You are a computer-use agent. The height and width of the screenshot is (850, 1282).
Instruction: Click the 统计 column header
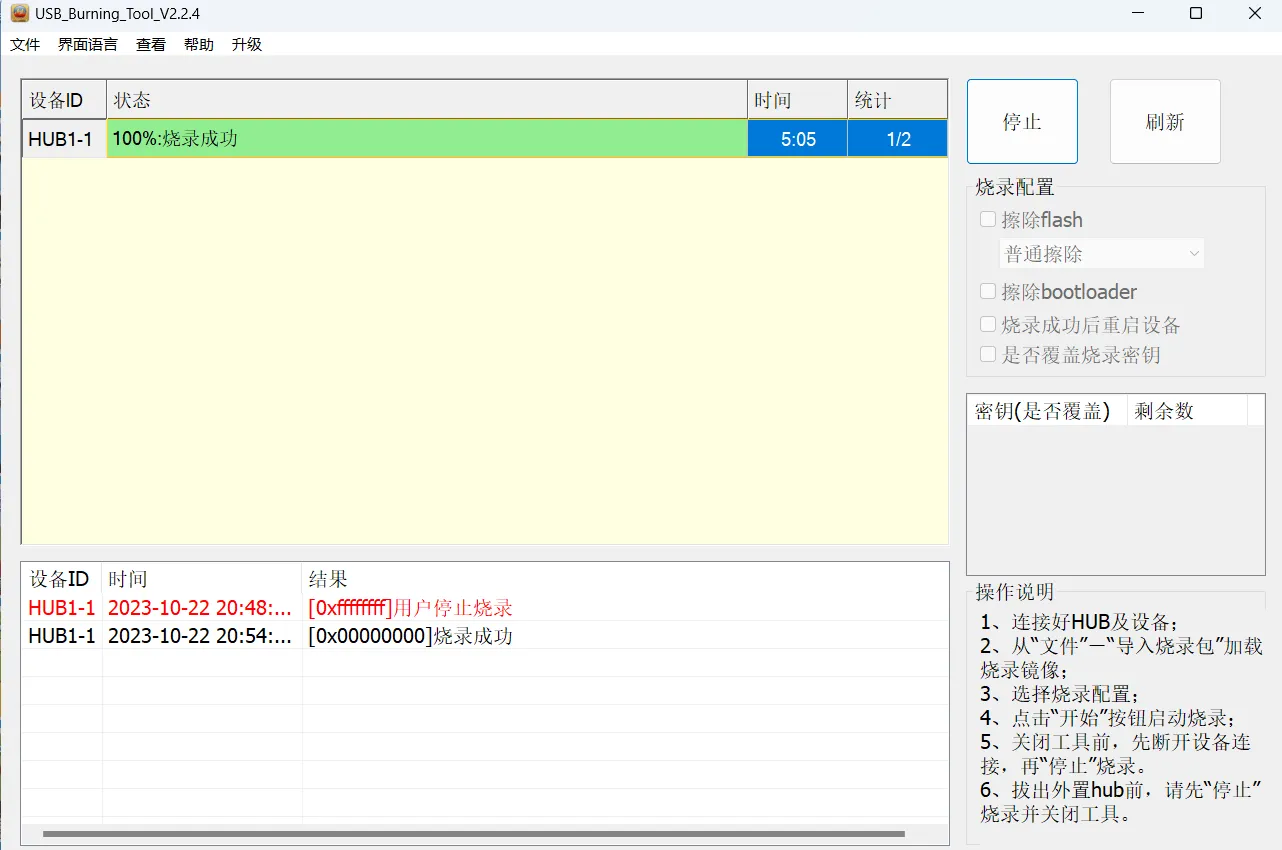(x=897, y=100)
